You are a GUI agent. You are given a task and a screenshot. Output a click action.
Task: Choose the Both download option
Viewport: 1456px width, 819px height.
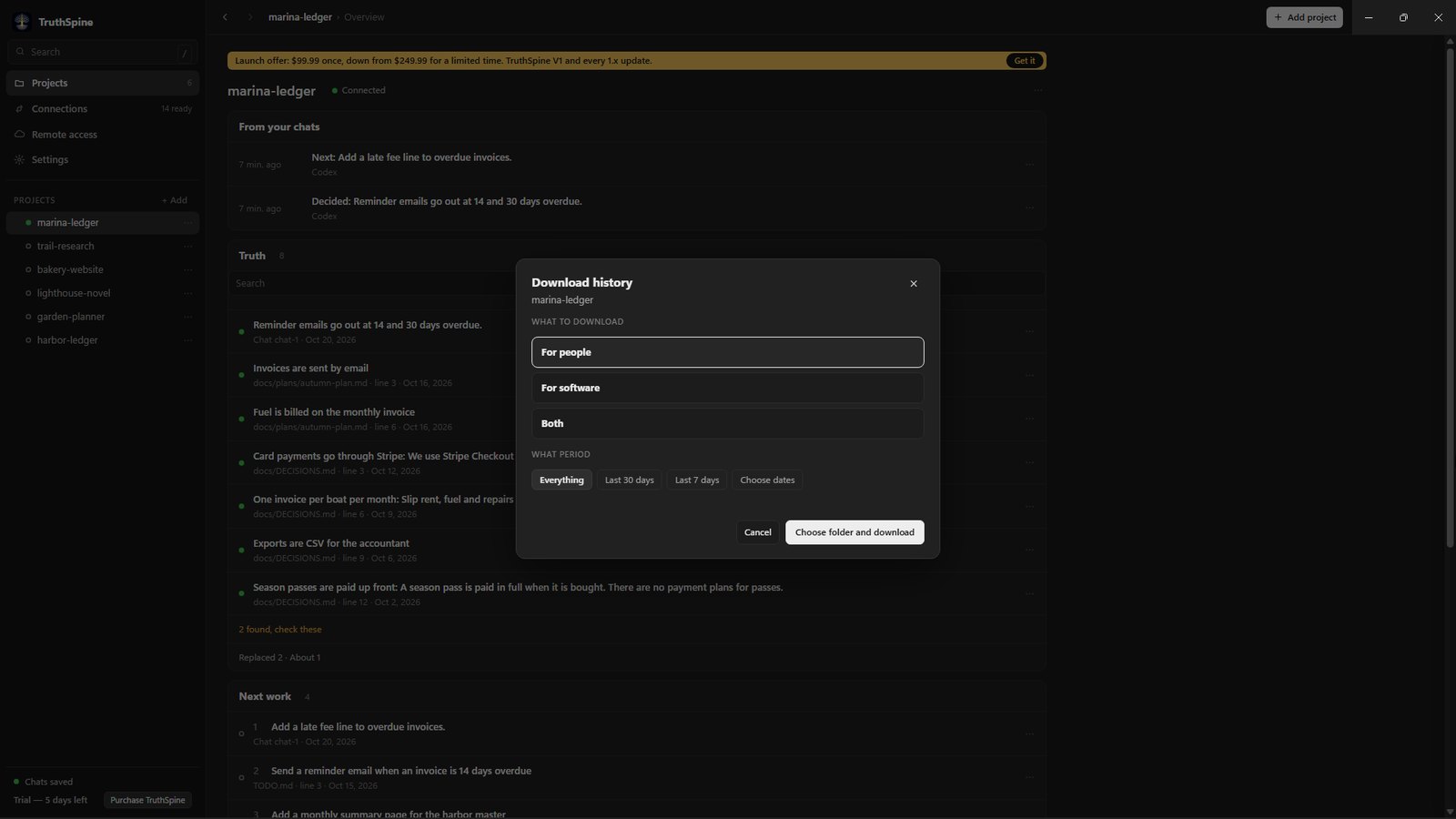coord(727,423)
